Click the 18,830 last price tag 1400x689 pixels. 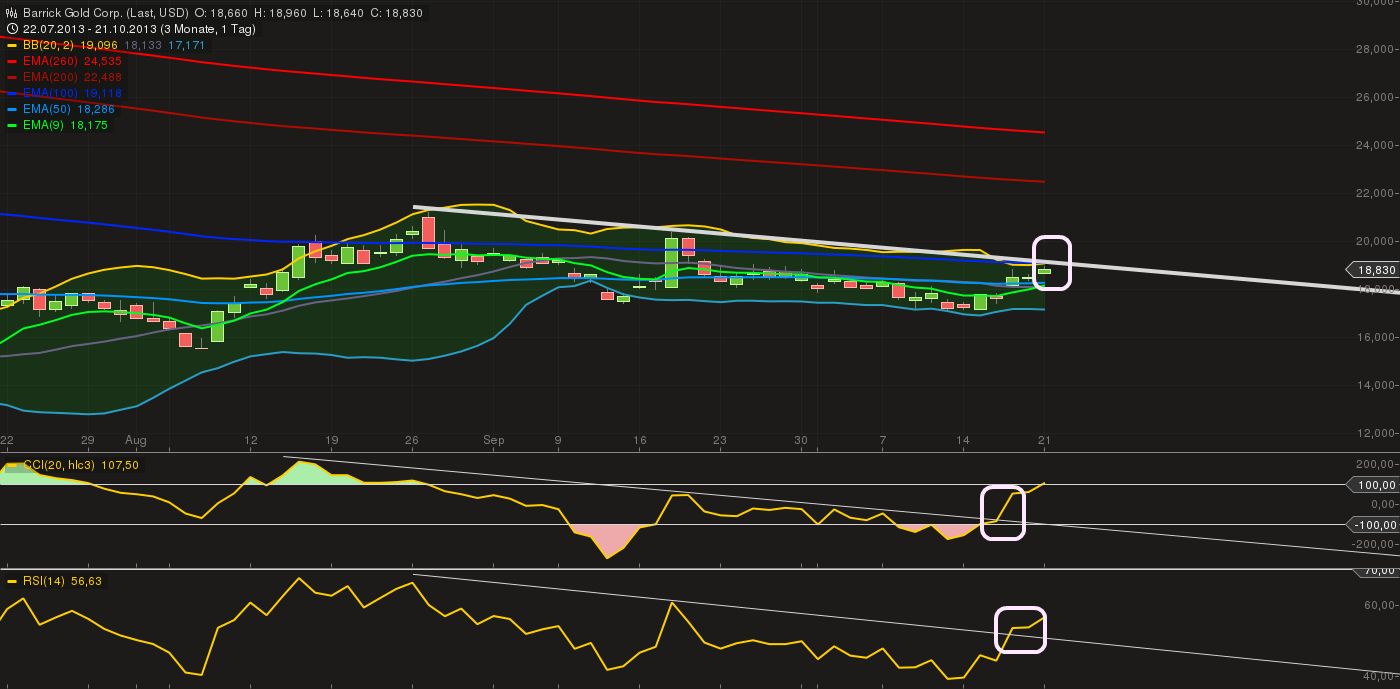click(x=1373, y=269)
